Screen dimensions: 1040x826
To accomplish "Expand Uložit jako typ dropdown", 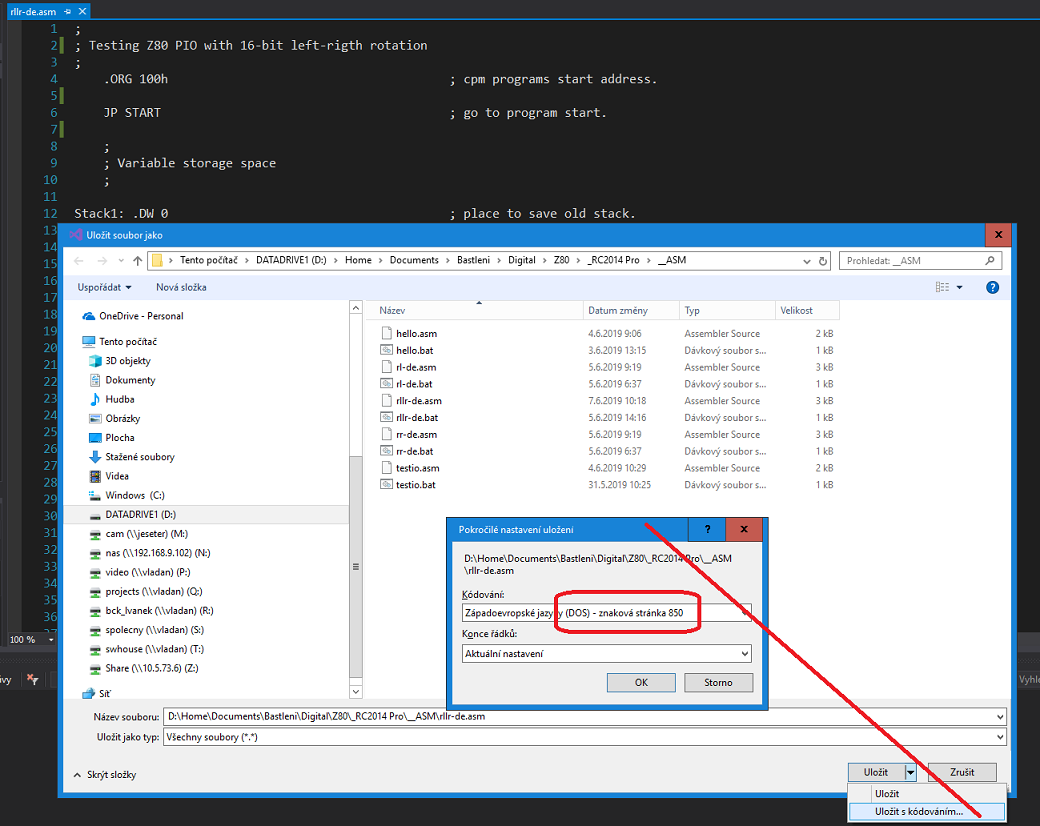I will 1000,737.
